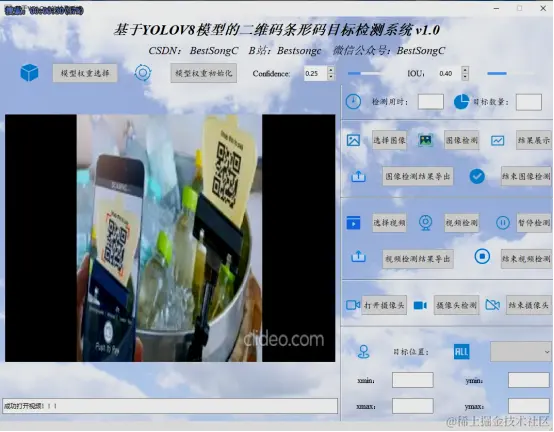
Task: Click the upload icon beside 图像检测结果导出
Action: [x=358, y=176]
